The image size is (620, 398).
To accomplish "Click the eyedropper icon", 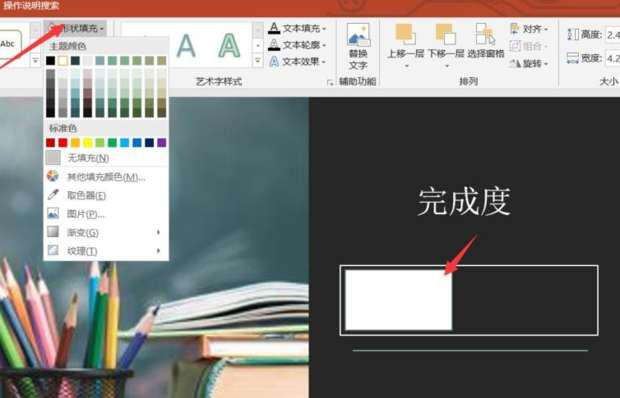I will tap(53, 194).
